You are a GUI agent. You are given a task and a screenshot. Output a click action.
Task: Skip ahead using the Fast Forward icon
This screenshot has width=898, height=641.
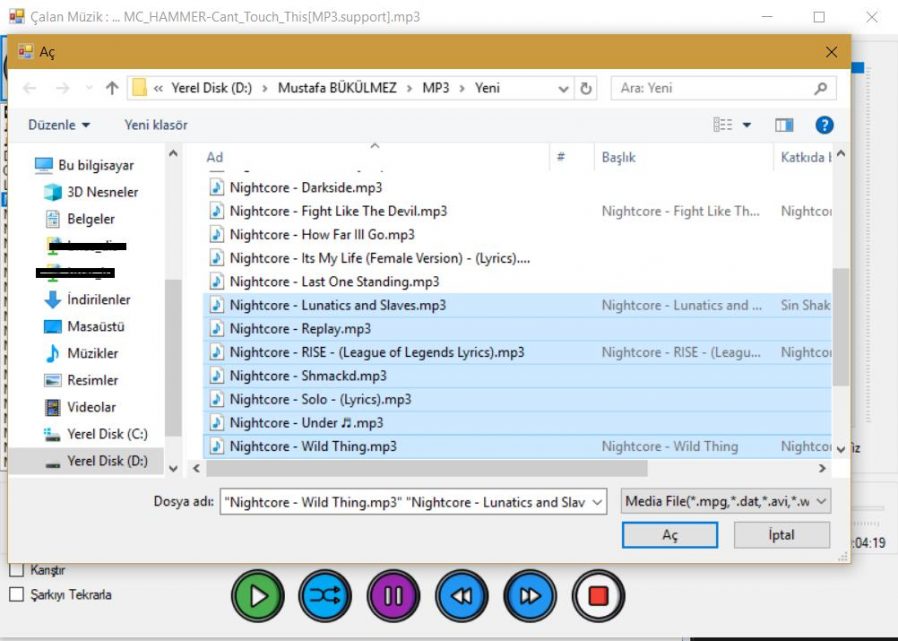[x=529, y=595]
